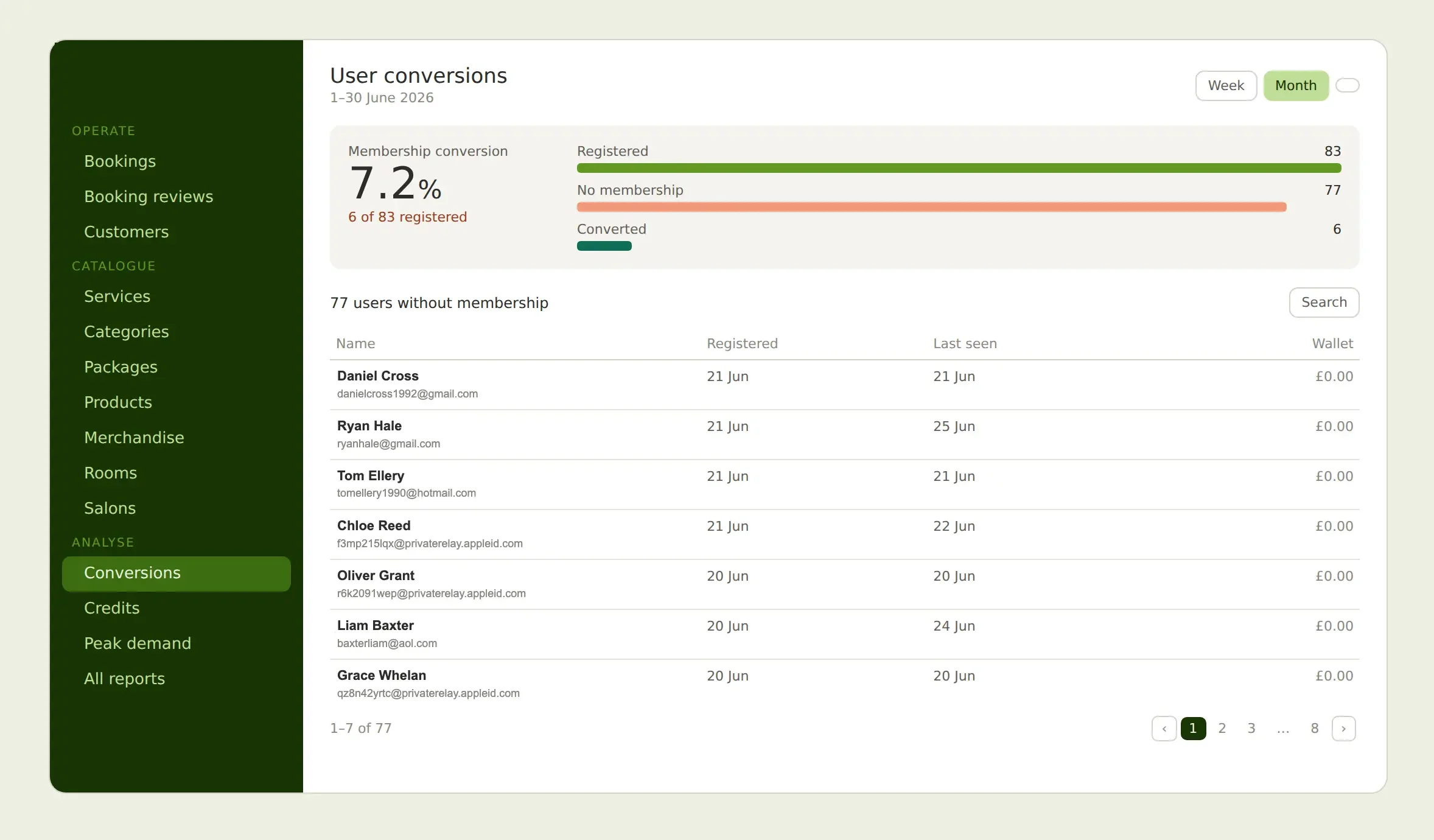Go to page 3
This screenshot has height=840, width=1434.
click(x=1251, y=729)
